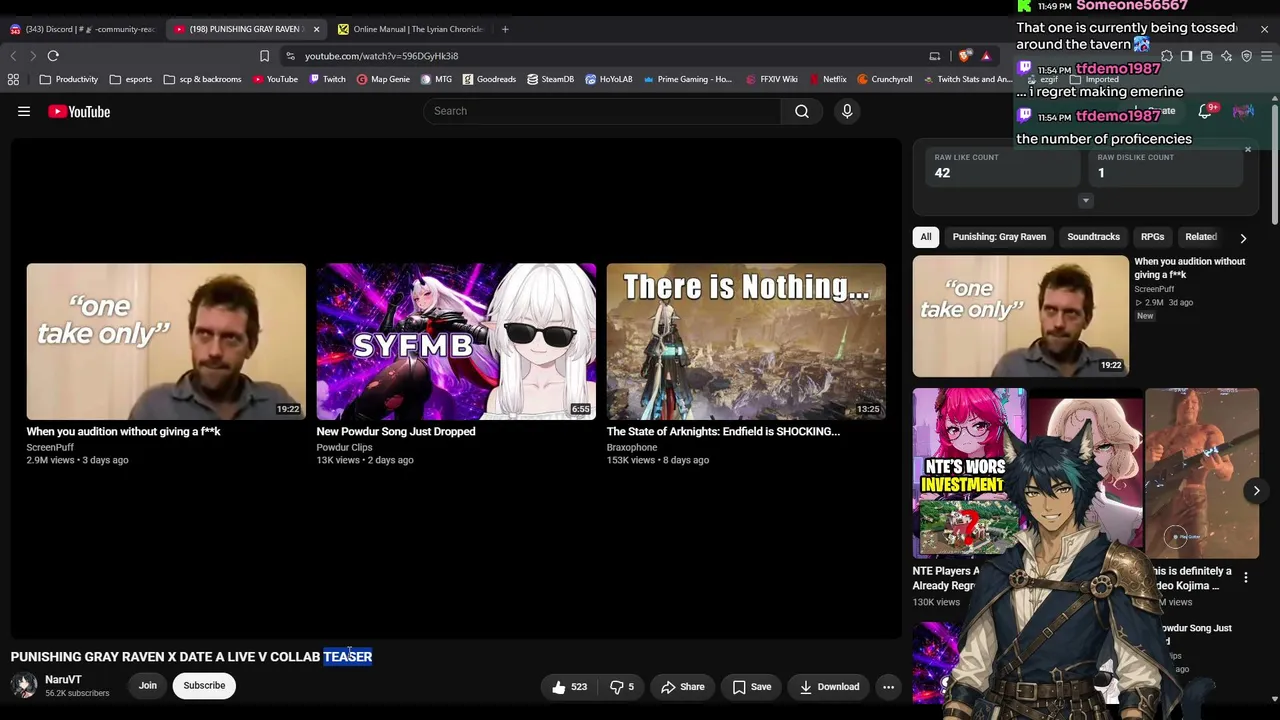
Task: Click the address bar URL
Action: tap(381, 56)
